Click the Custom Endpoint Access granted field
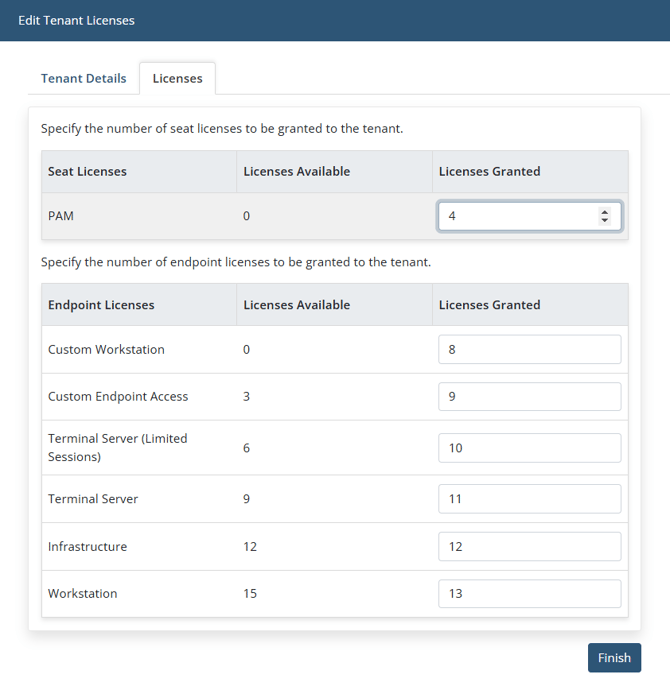The height and width of the screenshot is (686, 670). (x=529, y=397)
